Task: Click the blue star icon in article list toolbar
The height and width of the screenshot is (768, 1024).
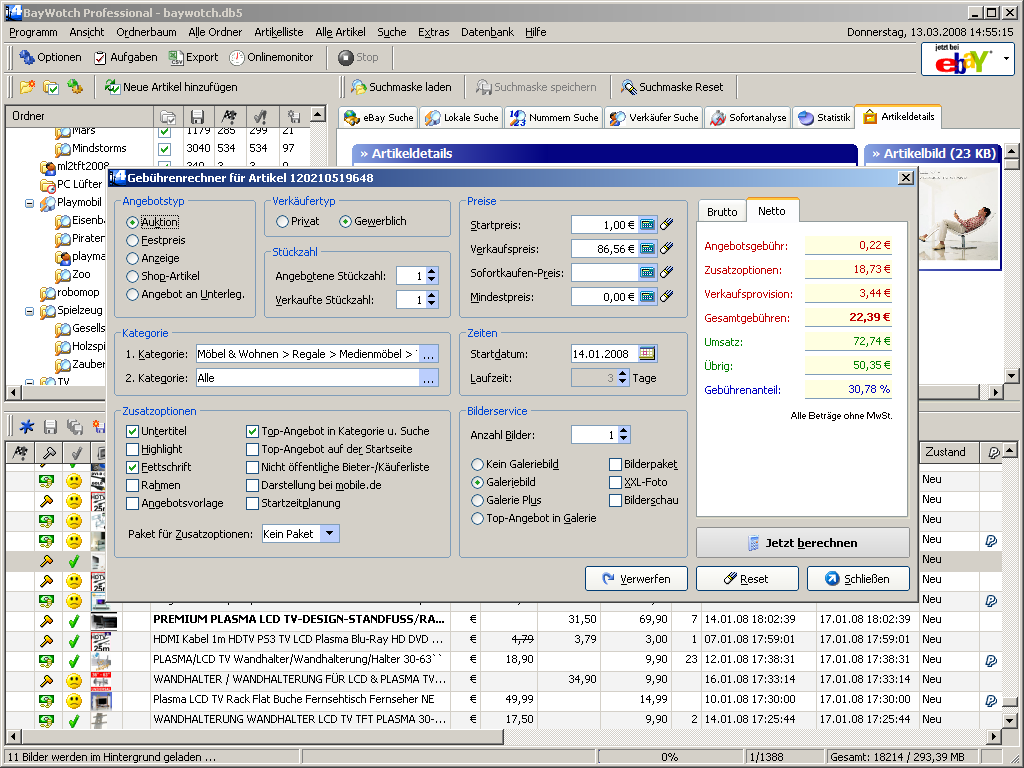Action: (x=27, y=427)
